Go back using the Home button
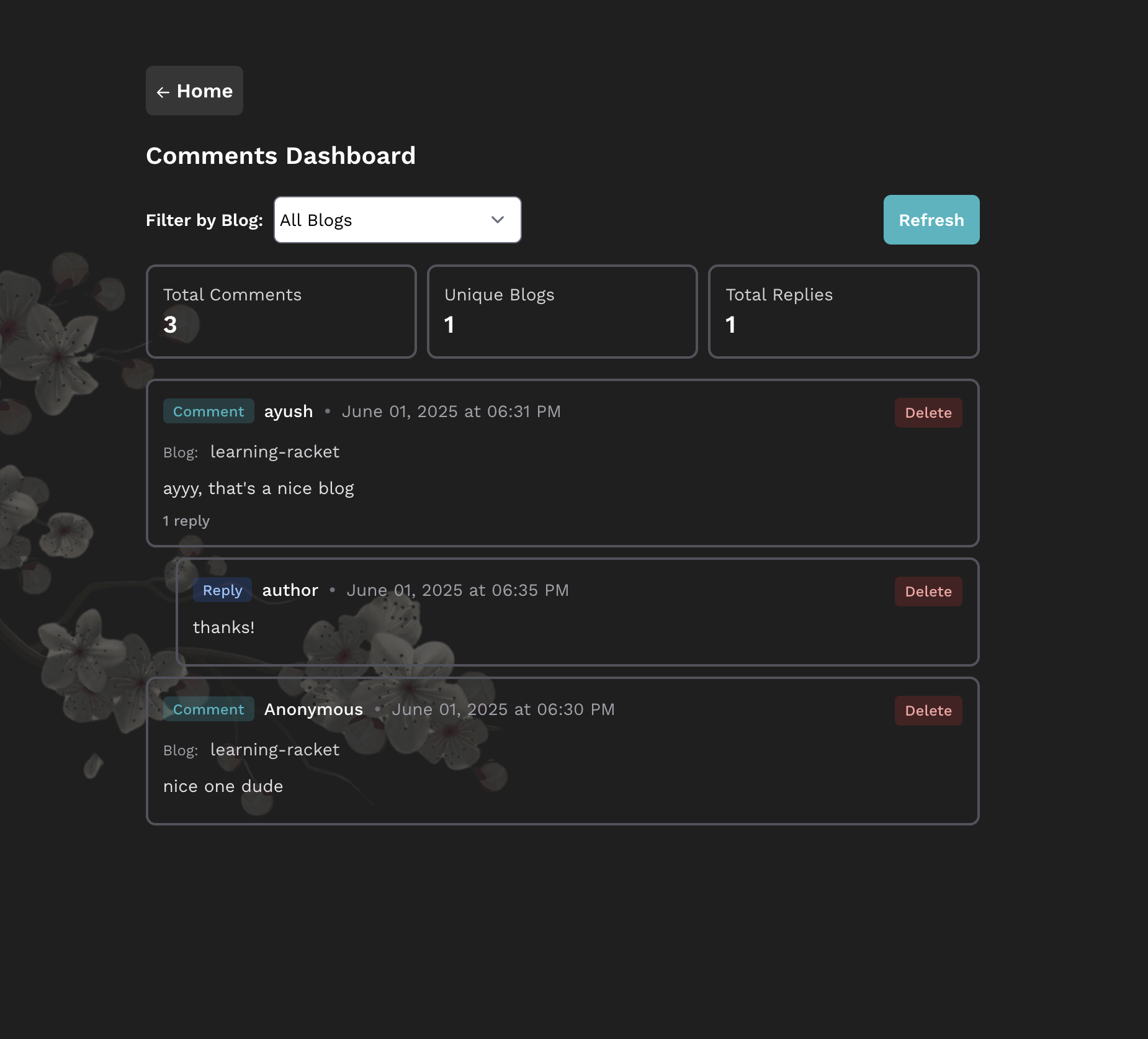This screenshot has height=1039, width=1148. pyautogui.click(x=194, y=91)
